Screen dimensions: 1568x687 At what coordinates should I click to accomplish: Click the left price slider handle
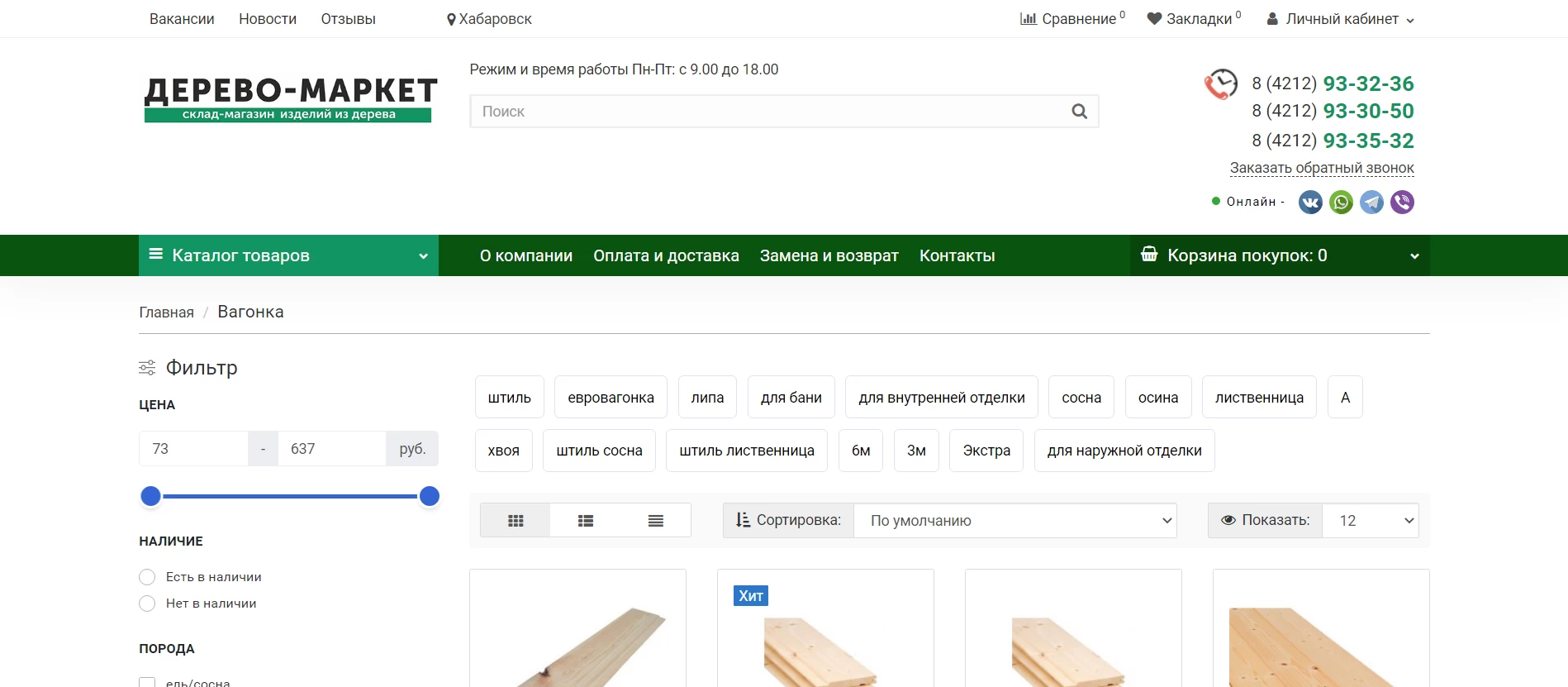[150, 496]
